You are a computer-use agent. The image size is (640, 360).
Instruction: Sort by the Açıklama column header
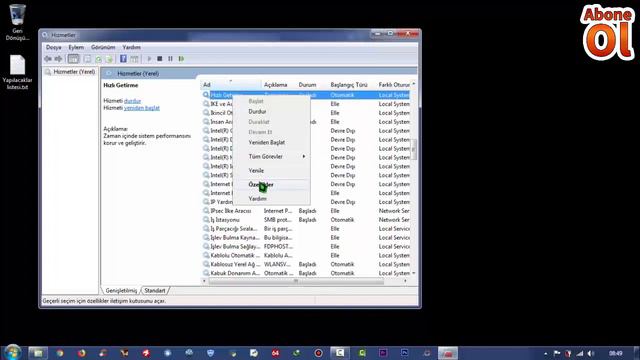point(279,85)
